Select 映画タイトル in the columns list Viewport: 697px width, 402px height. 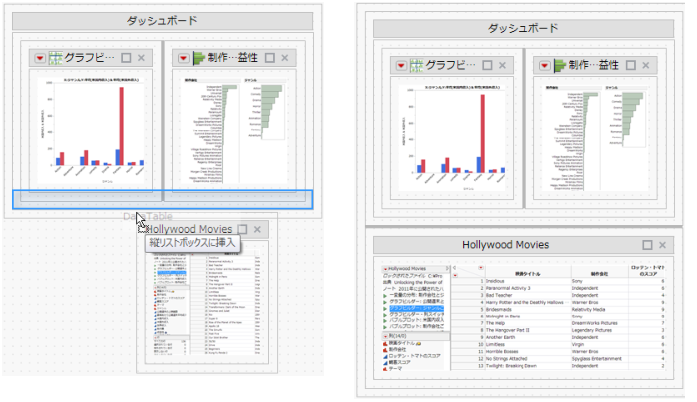pos(402,343)
